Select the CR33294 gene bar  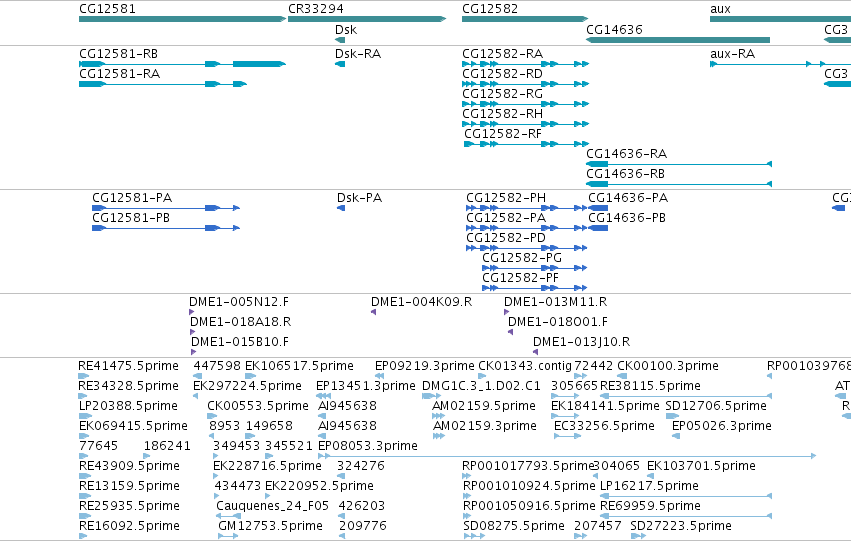[367, 19]
